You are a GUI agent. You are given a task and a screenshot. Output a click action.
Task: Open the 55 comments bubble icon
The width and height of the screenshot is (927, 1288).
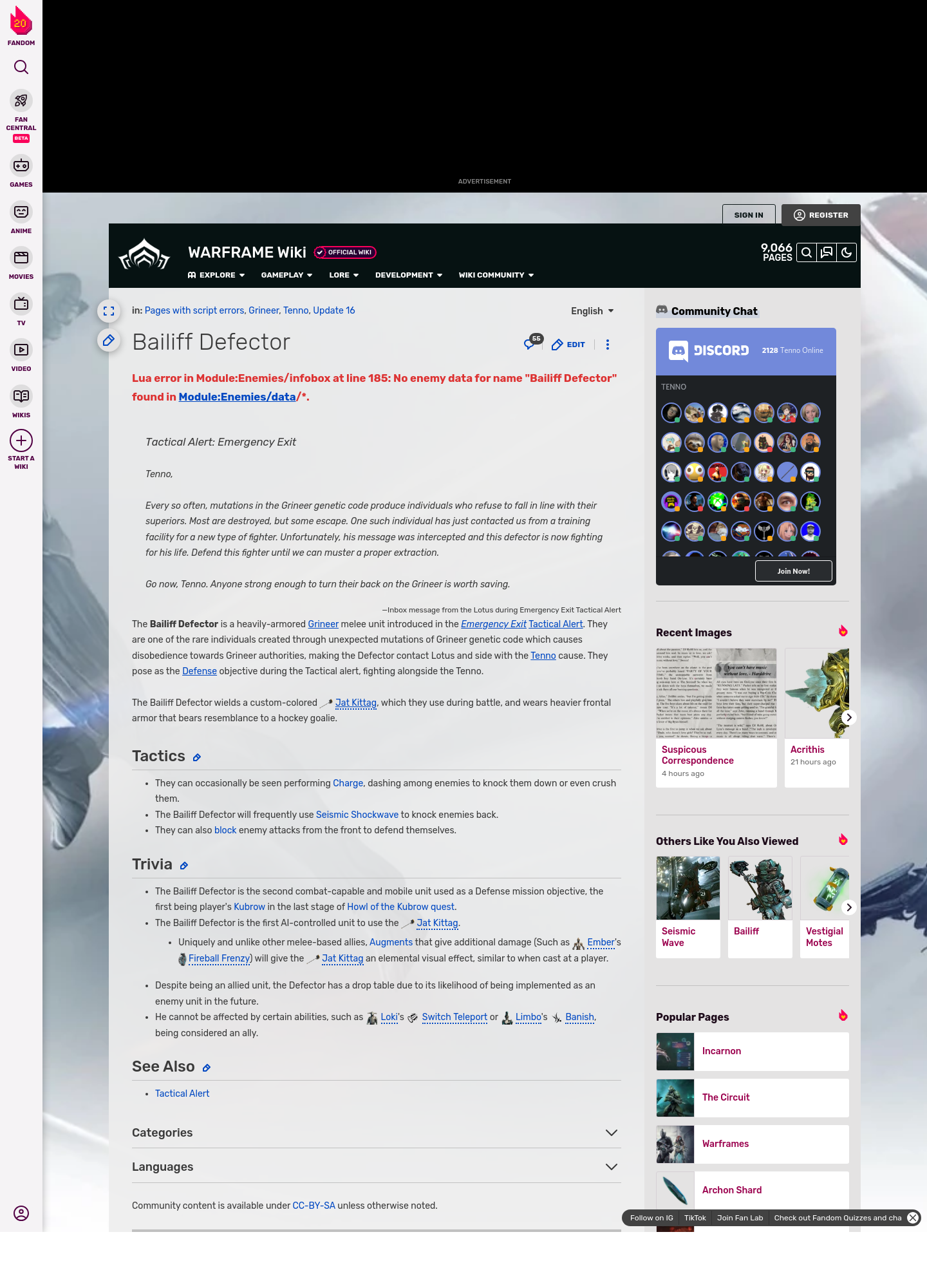(x=533, y=342)
